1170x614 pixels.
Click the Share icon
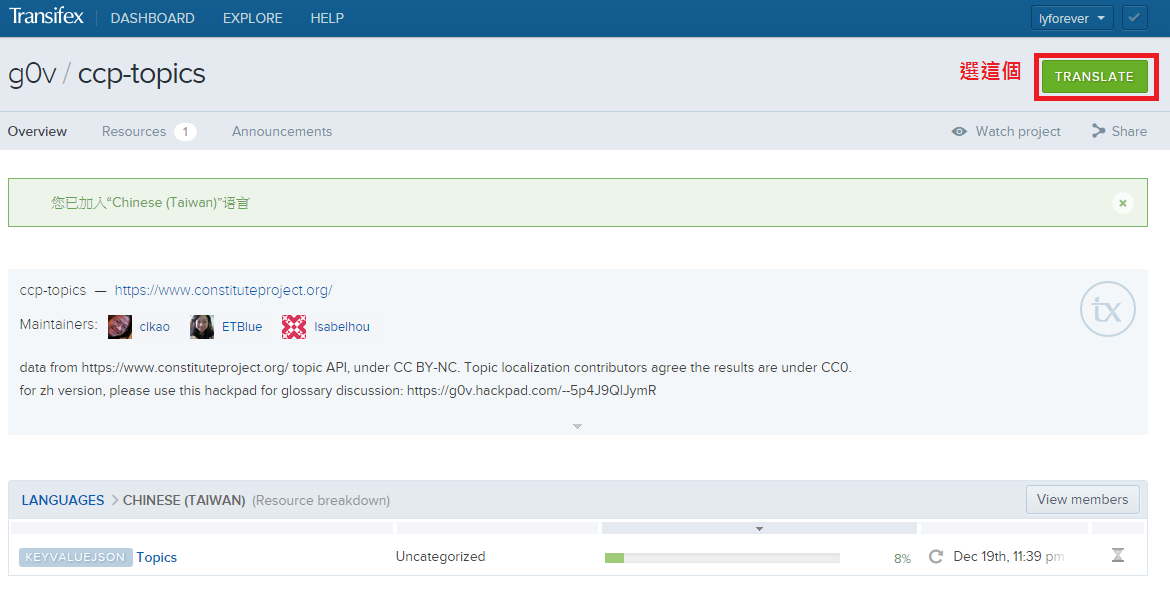pyautogui.click(x=1099, y=131)
